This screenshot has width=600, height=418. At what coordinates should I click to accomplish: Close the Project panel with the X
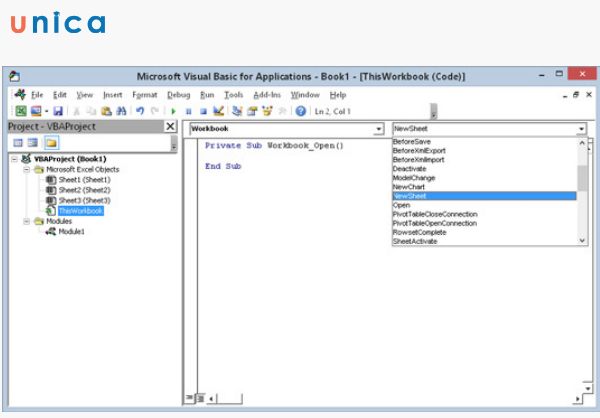coord(170,127)
